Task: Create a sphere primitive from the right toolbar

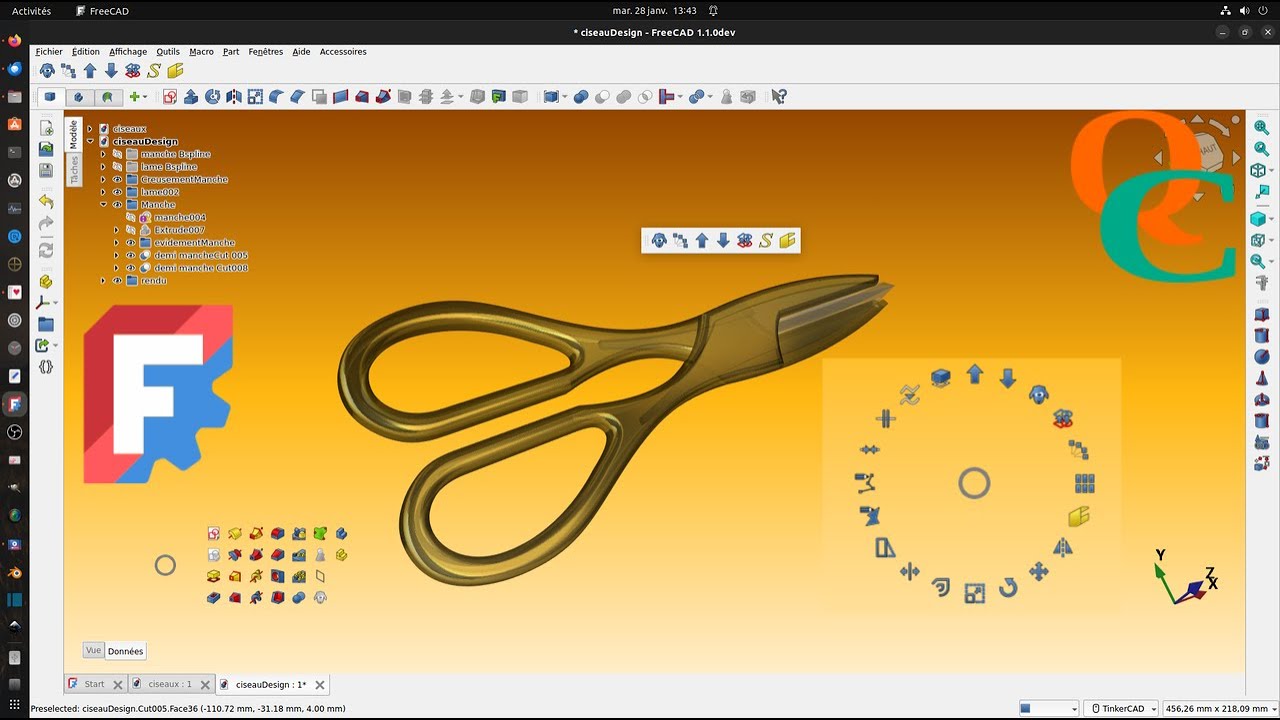Action: (1261, 356)
